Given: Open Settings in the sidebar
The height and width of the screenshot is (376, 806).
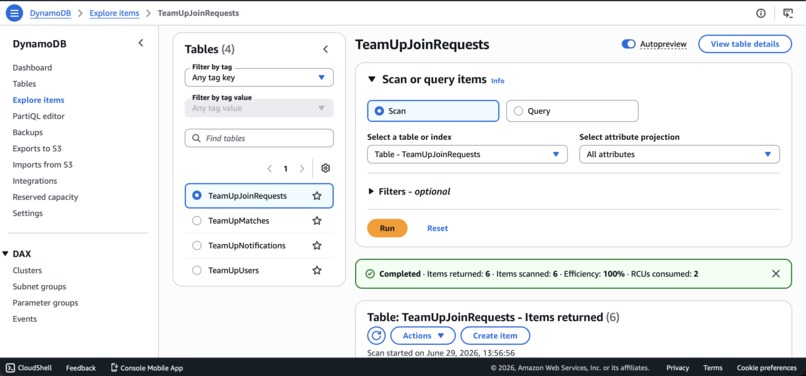Looking at the screenshot, I should click(x=28, y=213).
